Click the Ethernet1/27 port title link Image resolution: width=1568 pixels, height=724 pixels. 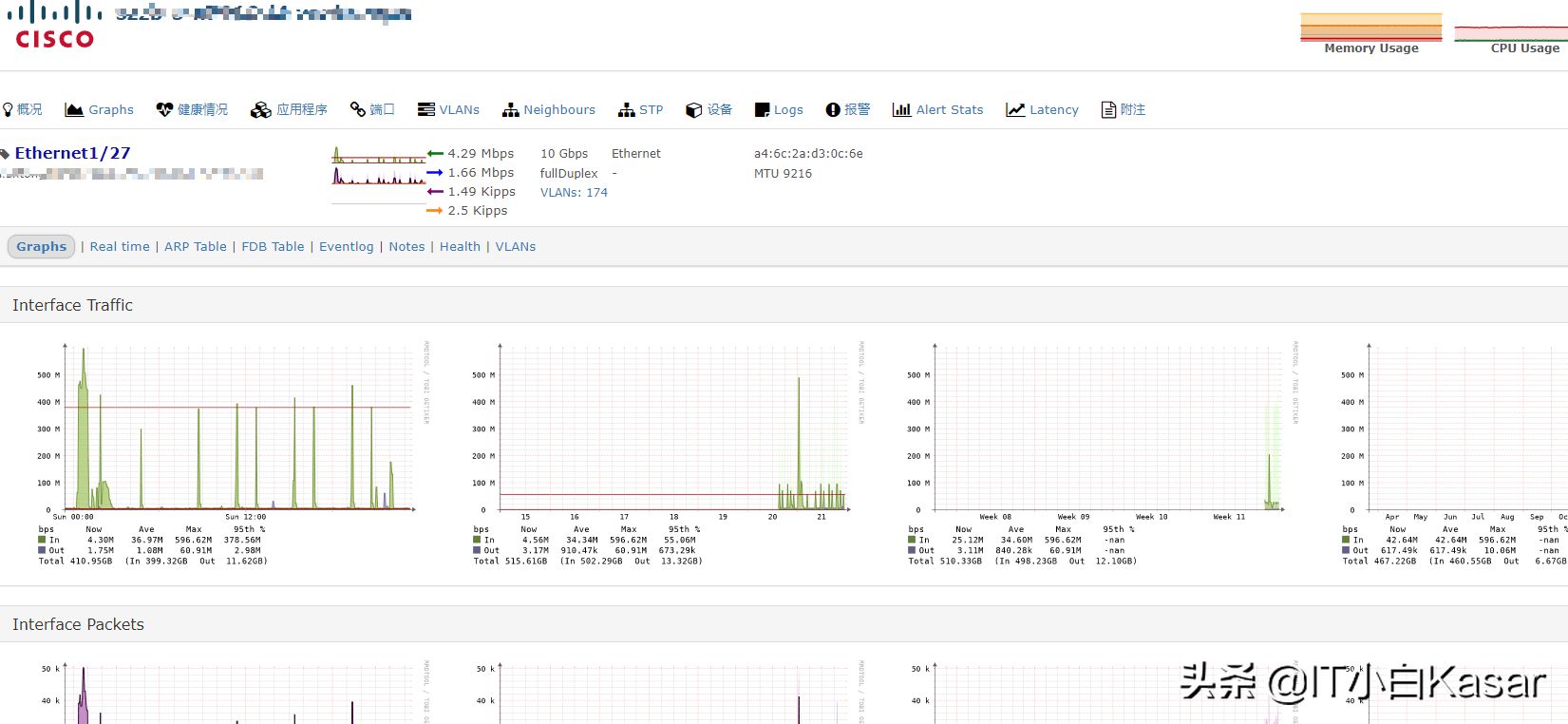pos(72,153)
